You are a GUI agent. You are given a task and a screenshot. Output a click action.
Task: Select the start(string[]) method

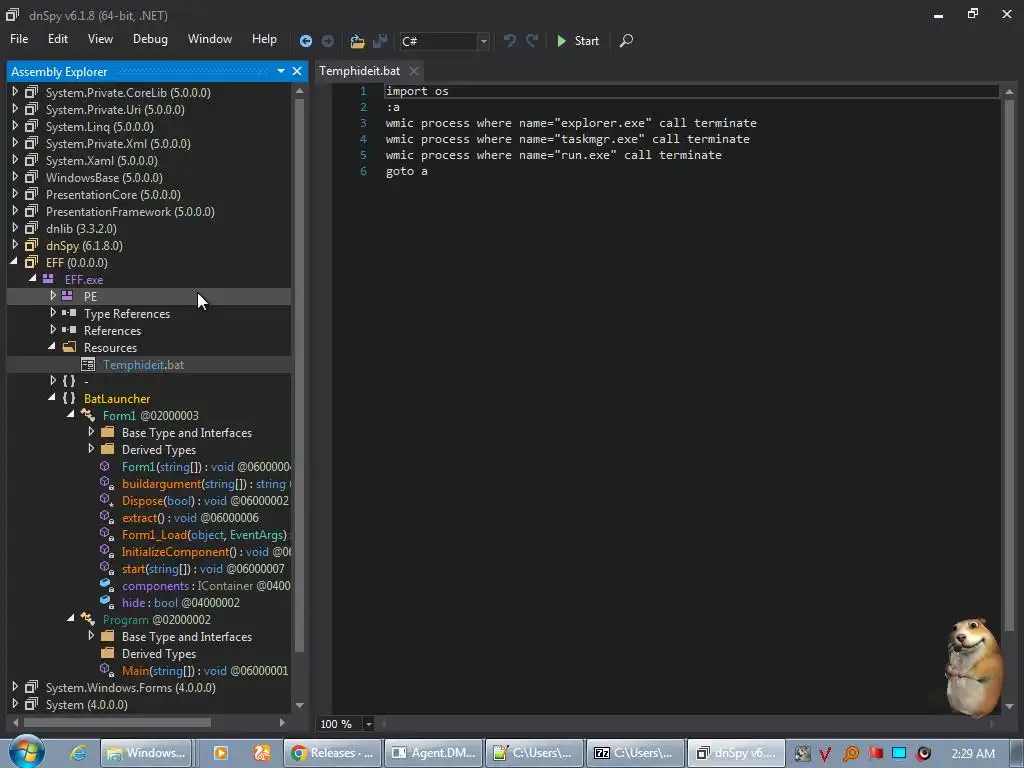pos(203,569)
